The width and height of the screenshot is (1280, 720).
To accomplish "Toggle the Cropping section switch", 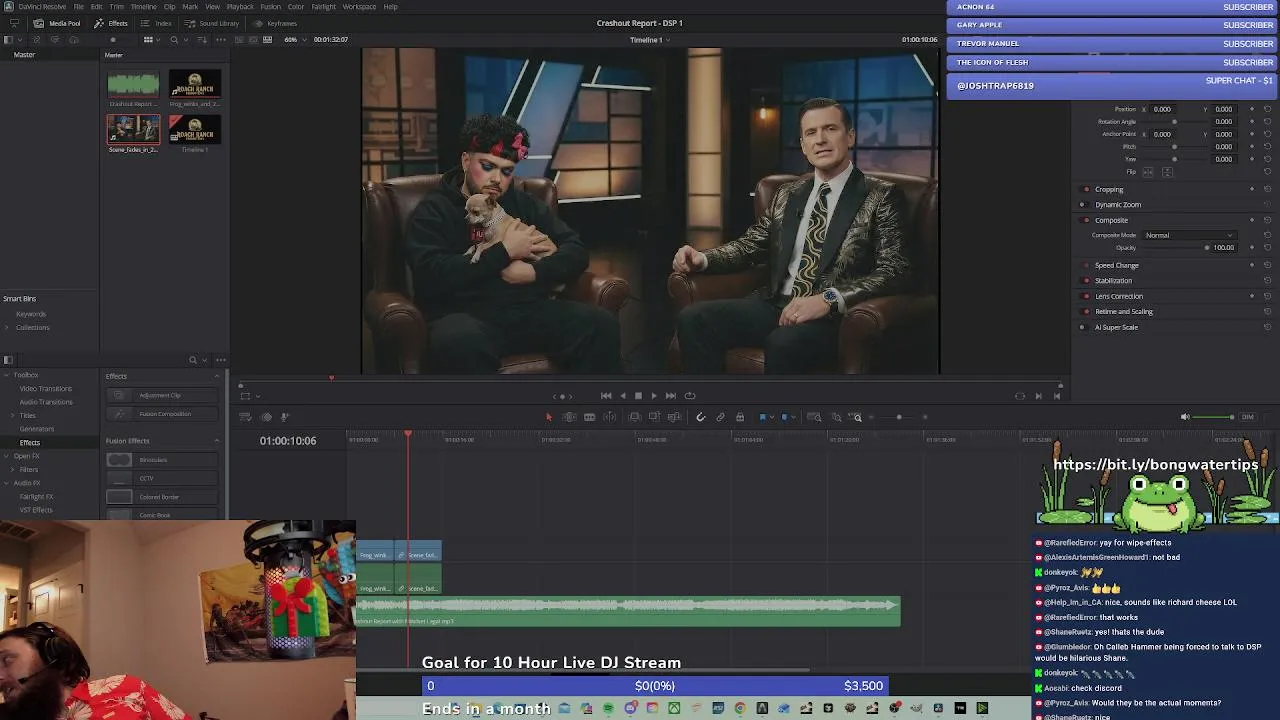I will (x=1087, y=189).
